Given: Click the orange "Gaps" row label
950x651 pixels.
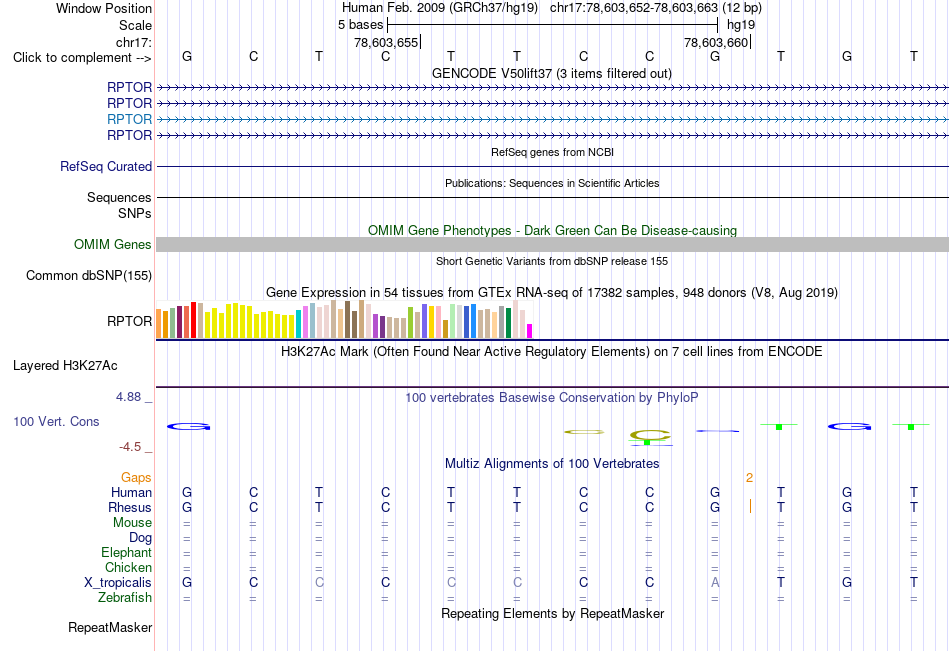Looking at the screenshot, I should pyautogui.click(x=136, y=478).
